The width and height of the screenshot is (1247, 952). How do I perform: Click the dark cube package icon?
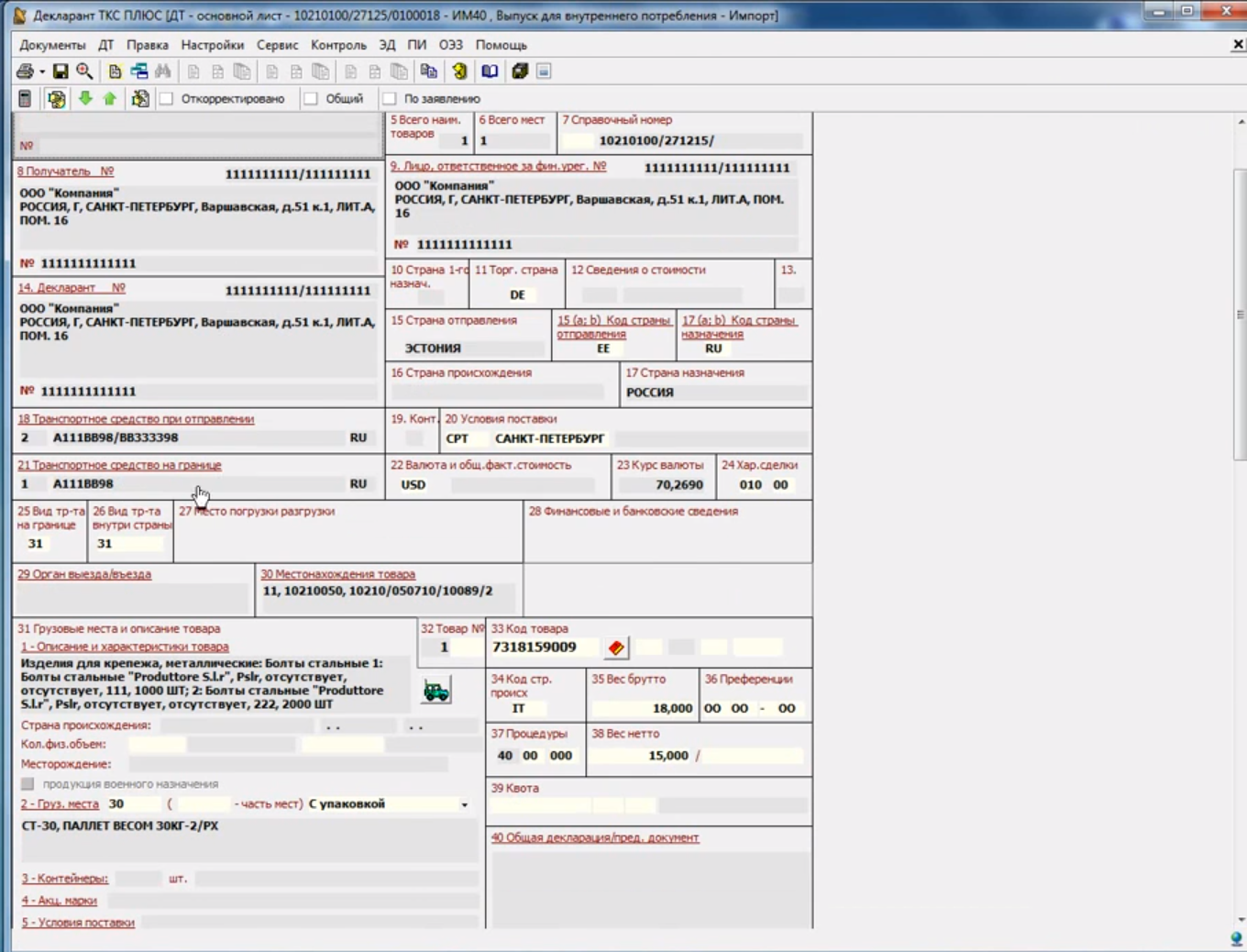click(520, 72)
